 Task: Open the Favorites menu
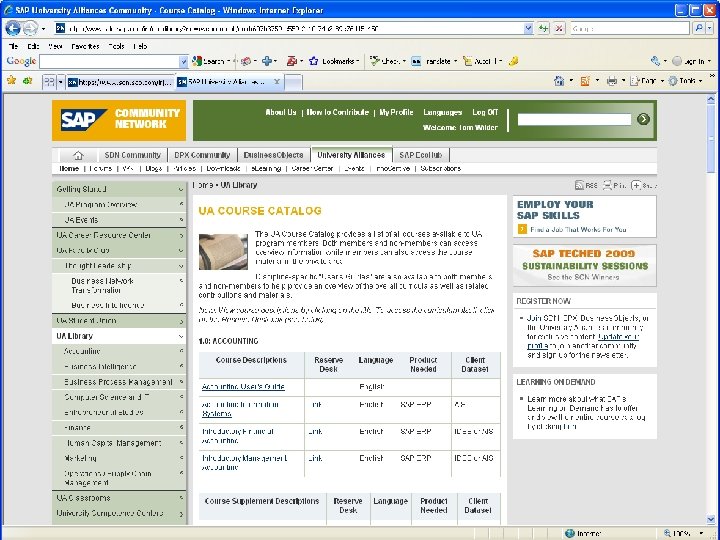point(85,46)
